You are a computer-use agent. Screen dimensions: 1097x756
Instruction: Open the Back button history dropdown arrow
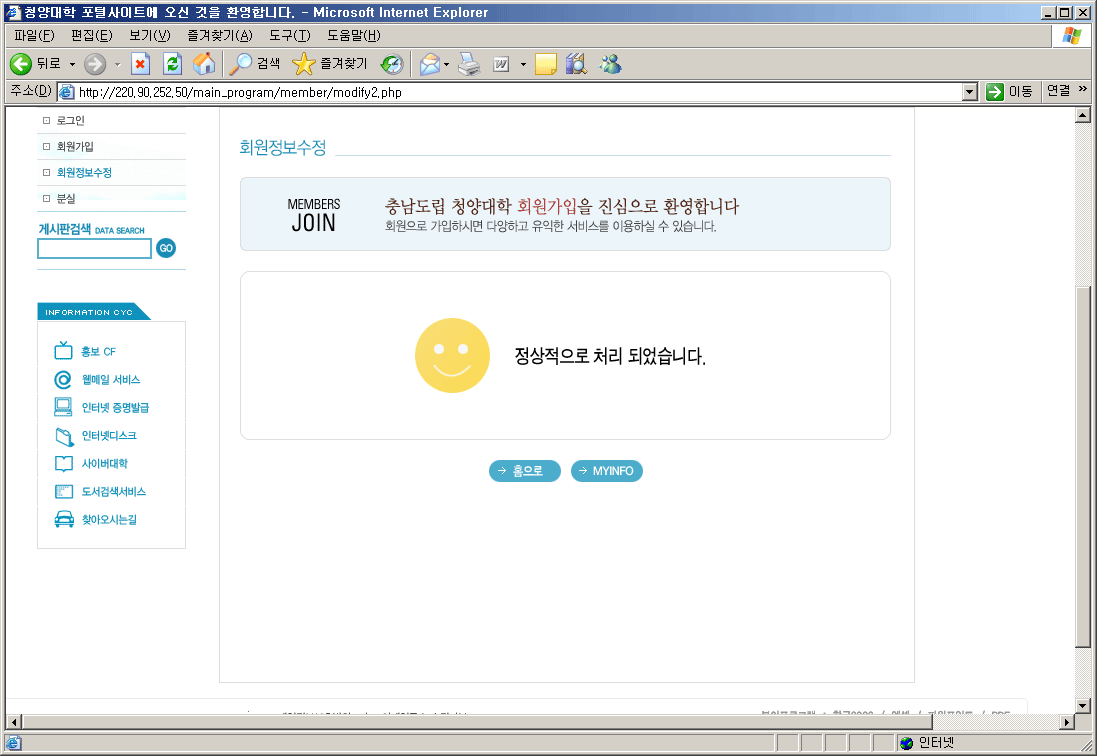[x=72, y=64]
